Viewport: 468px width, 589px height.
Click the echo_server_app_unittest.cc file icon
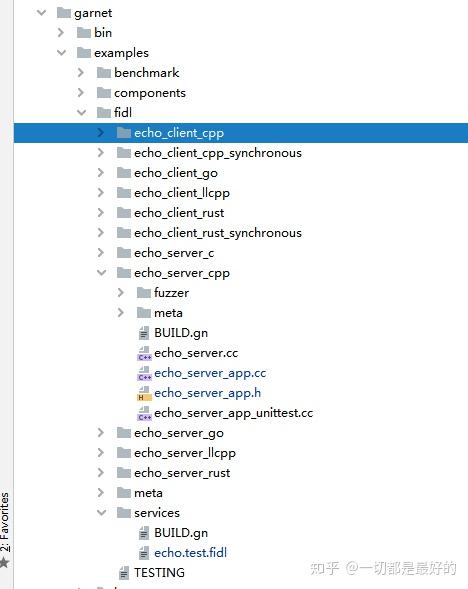click(x=144, y=413)
